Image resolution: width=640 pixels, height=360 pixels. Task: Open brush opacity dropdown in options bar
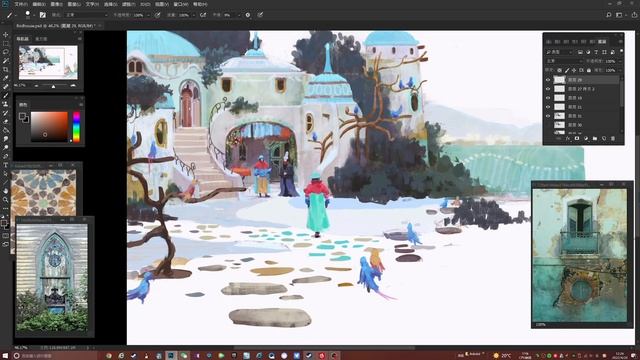[x=149, y=15]
